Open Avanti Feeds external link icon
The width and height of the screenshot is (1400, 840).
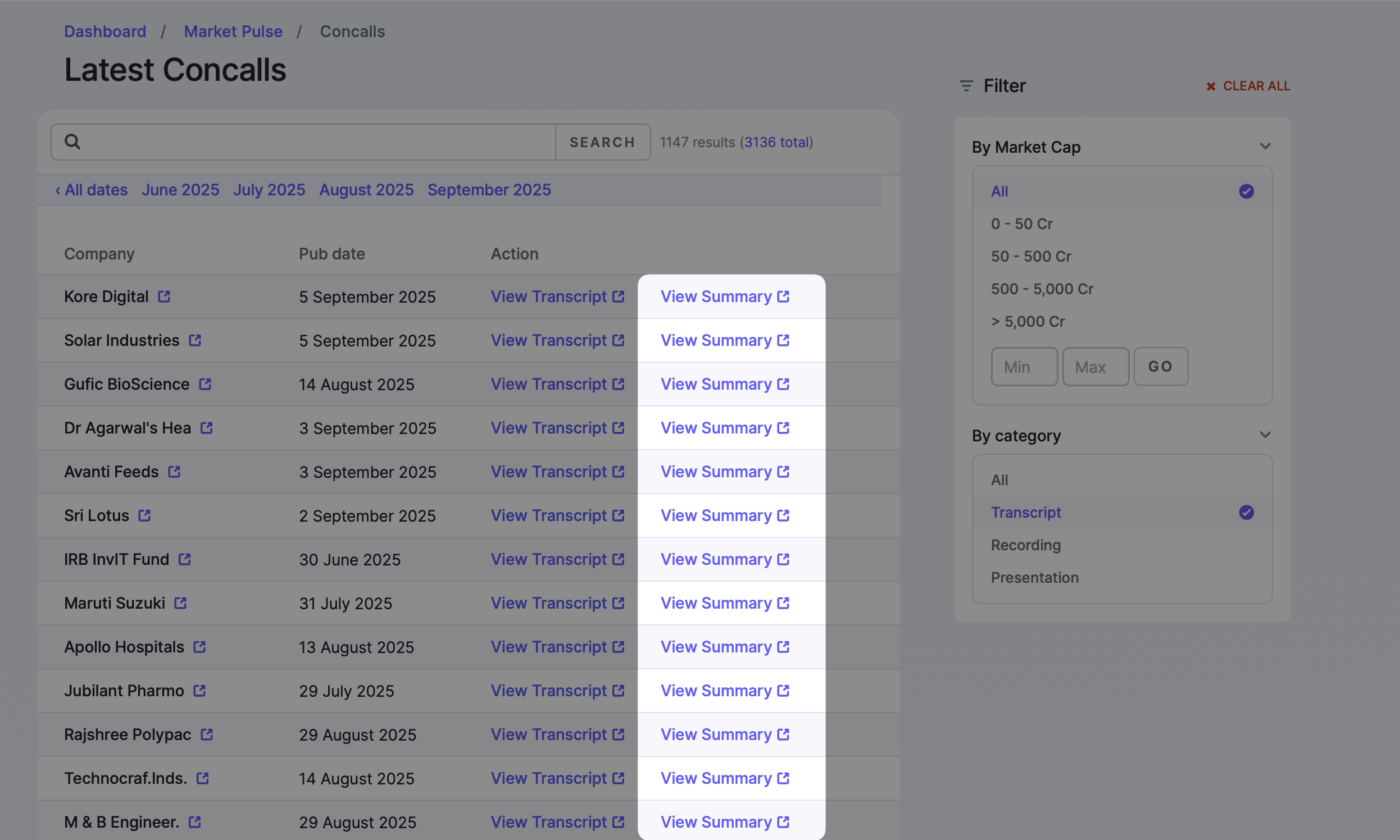click(x=174, y=472)
